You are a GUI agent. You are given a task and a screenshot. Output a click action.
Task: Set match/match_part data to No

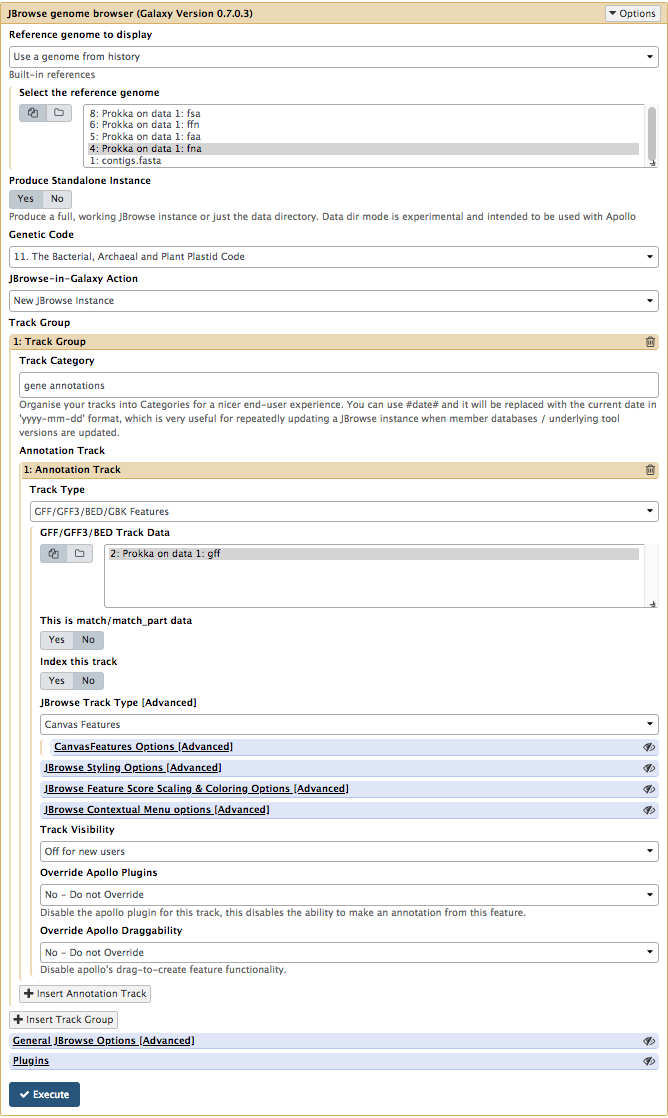click(x=88, y=640)
